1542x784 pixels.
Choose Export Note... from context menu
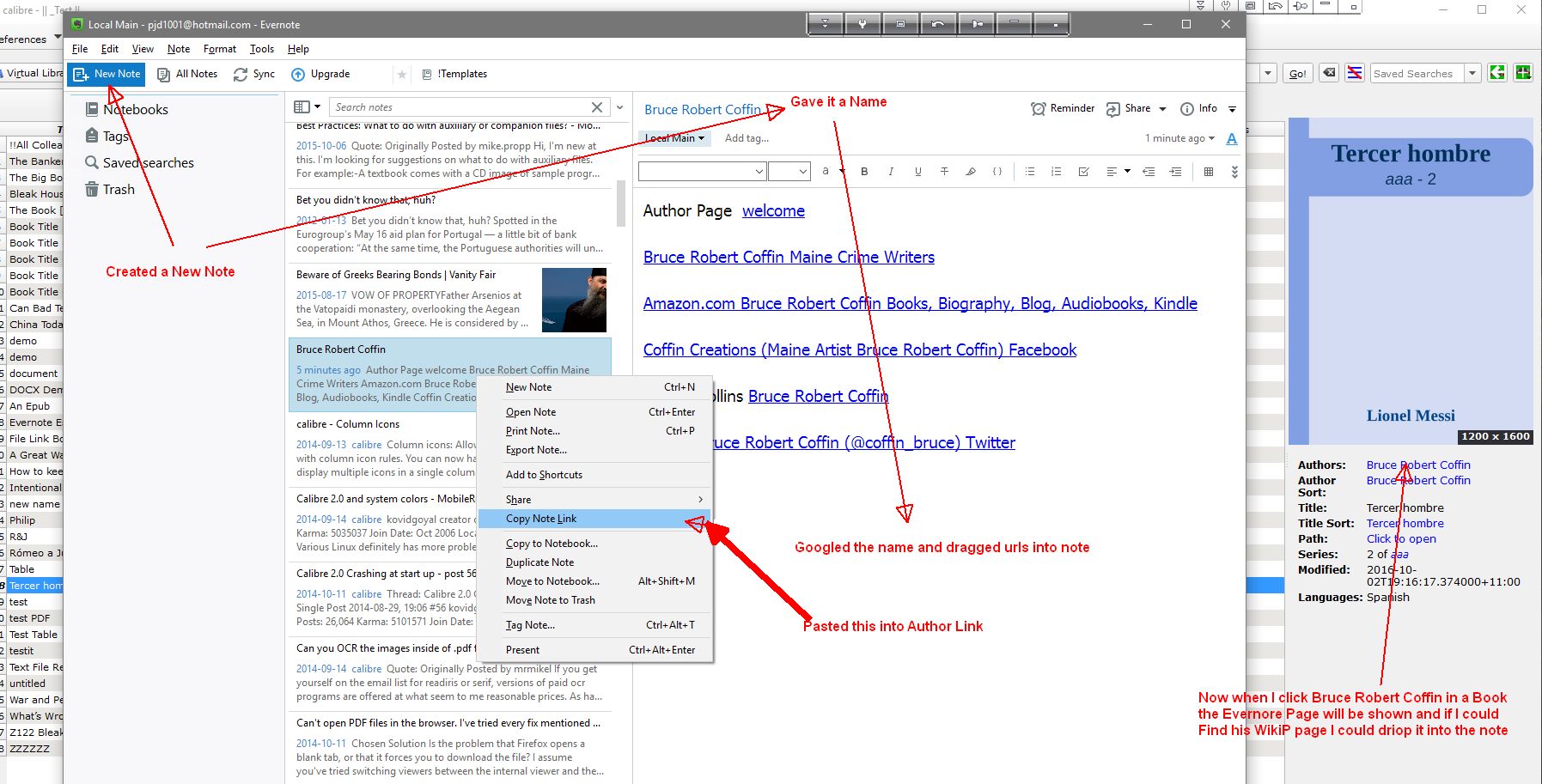pyautogui.click(x=595, y=450)
